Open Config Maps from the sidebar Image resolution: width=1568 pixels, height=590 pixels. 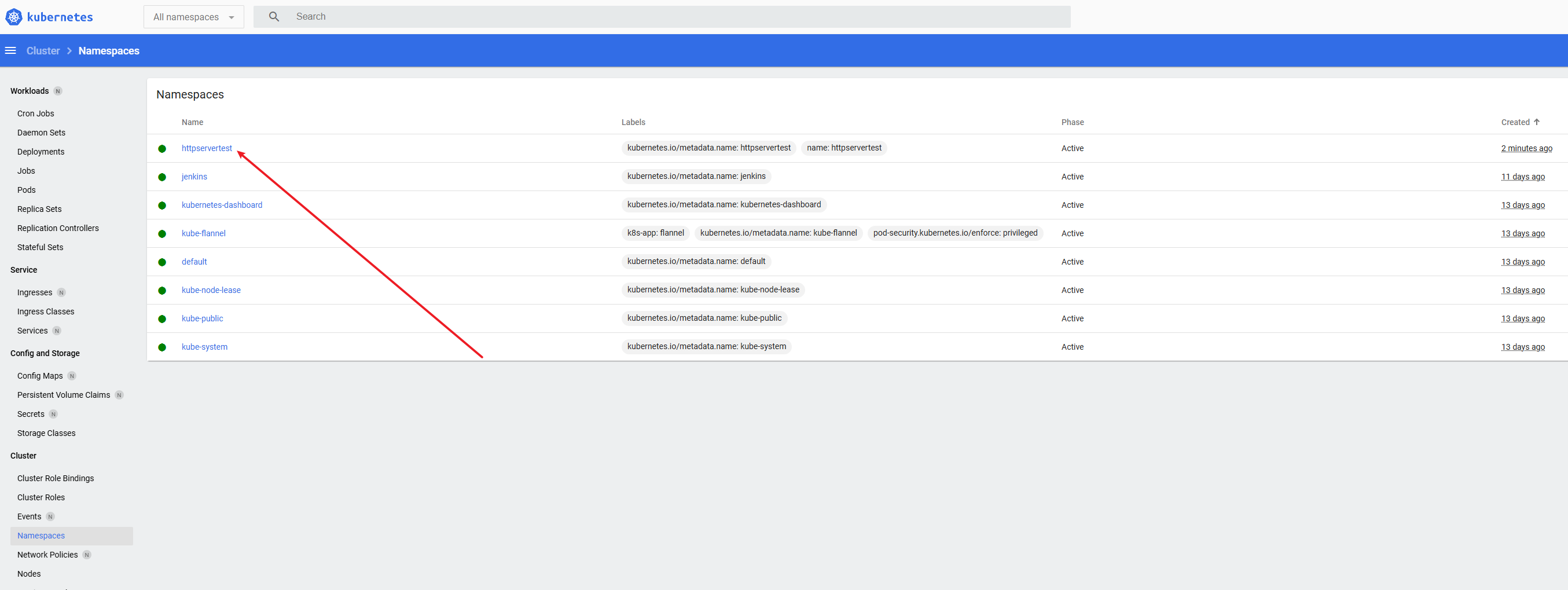40,376
